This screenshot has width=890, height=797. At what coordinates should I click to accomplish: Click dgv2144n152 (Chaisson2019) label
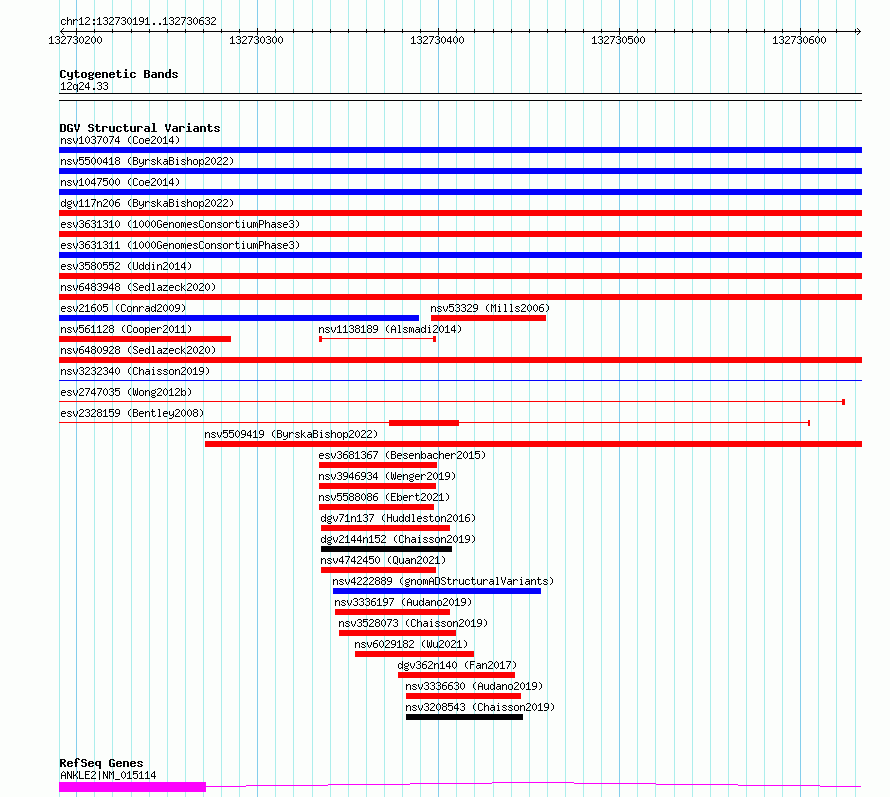pyautogui.click(x=398, y=539)
